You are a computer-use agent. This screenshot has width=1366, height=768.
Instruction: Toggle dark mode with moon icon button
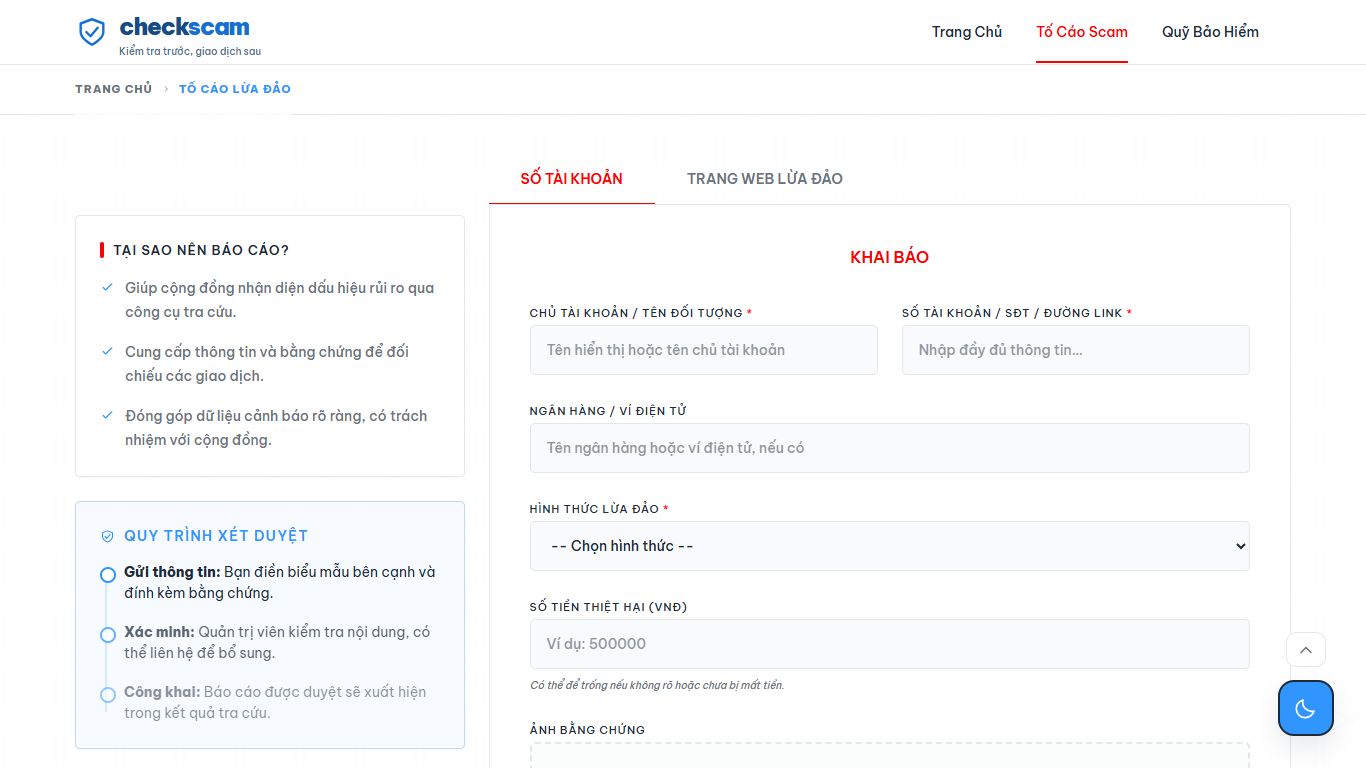(1306, 708)
